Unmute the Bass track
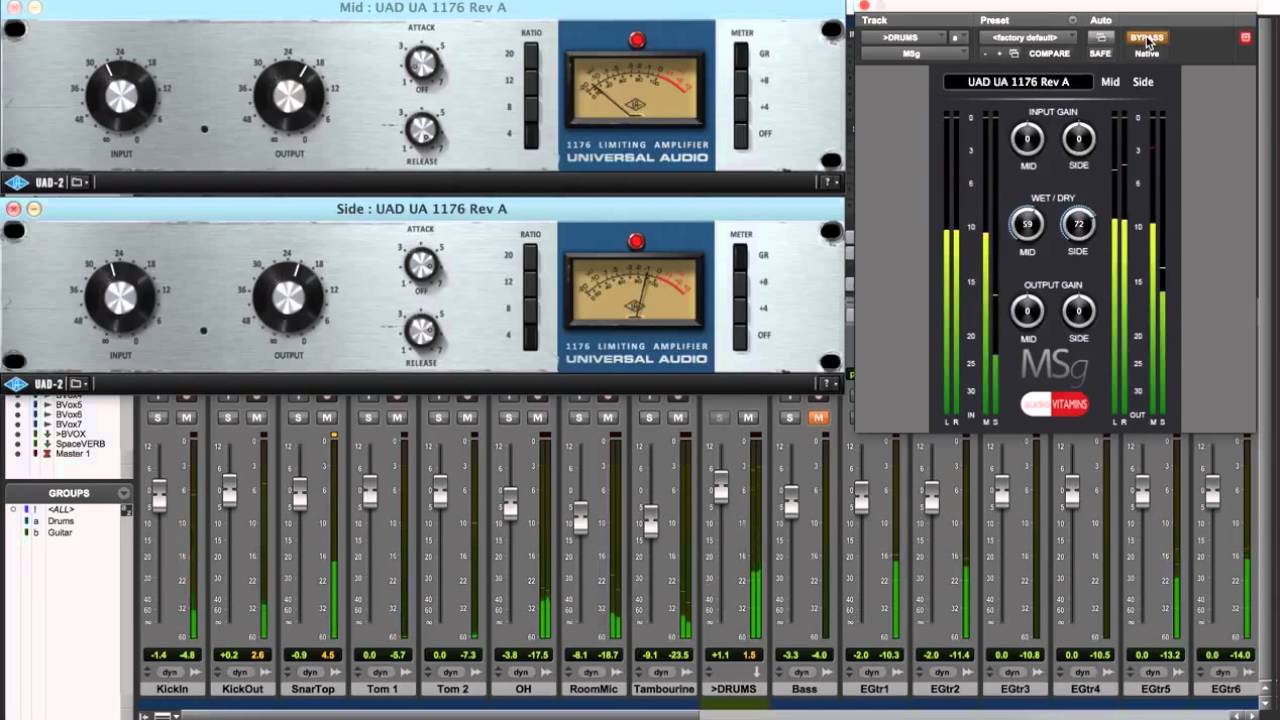The width and height of the screenshot is (1280, 720). click(x=818, y=417)
